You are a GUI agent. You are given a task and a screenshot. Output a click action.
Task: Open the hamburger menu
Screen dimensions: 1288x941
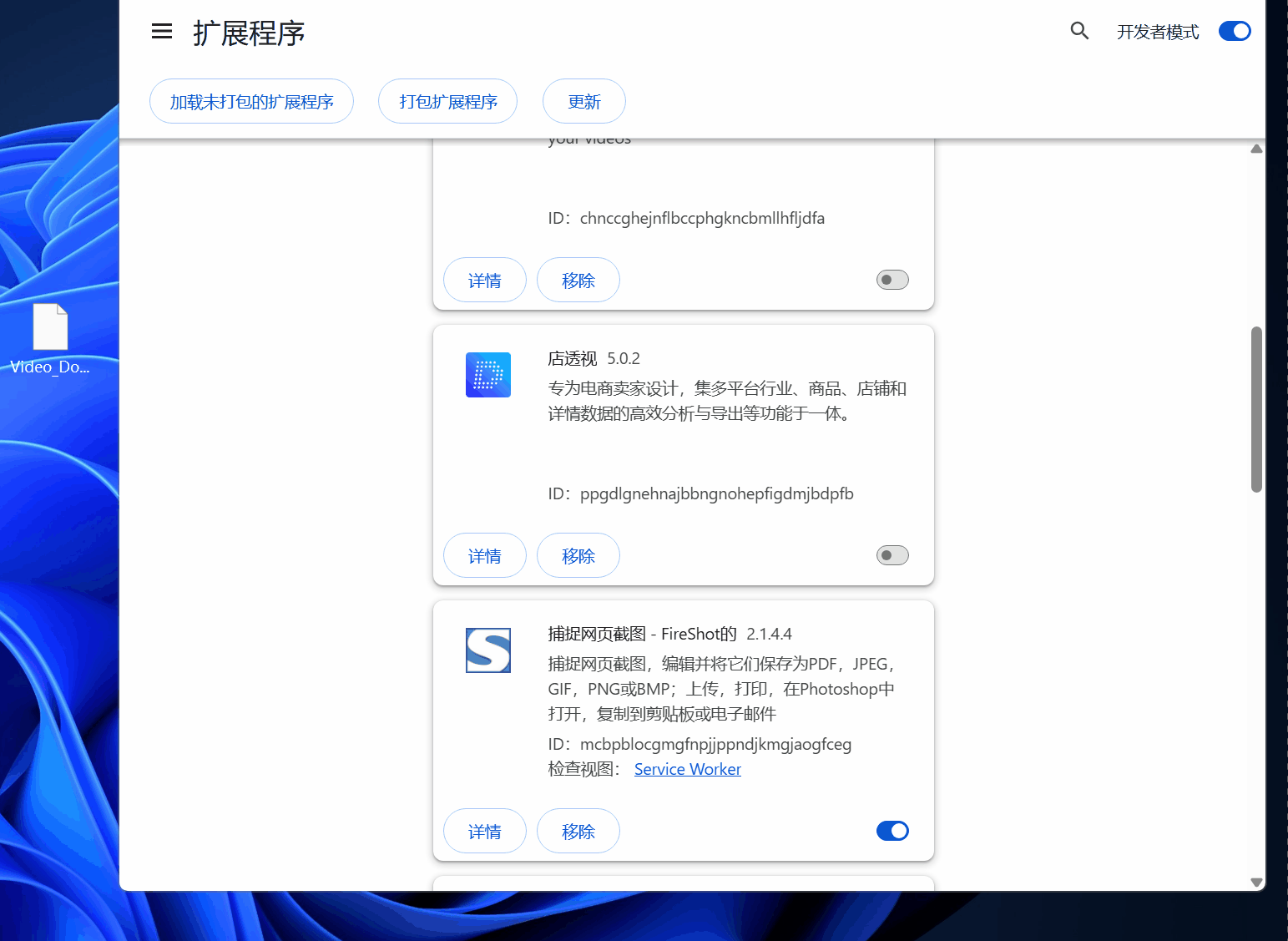161,31
